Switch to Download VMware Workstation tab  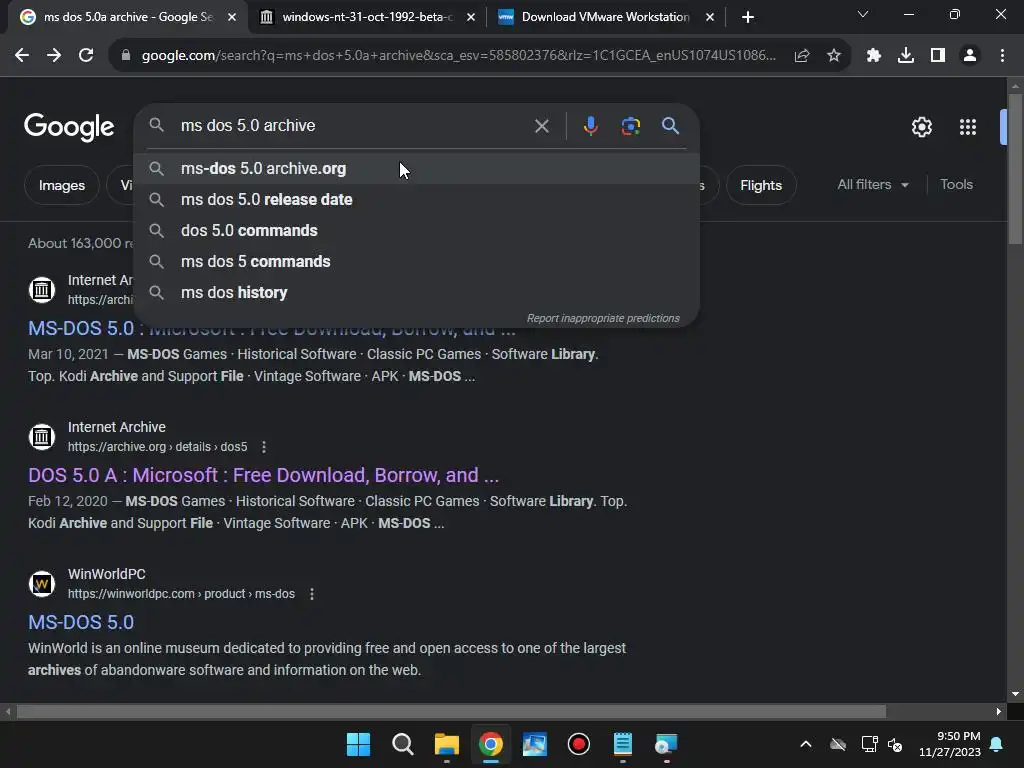point(605,17)
